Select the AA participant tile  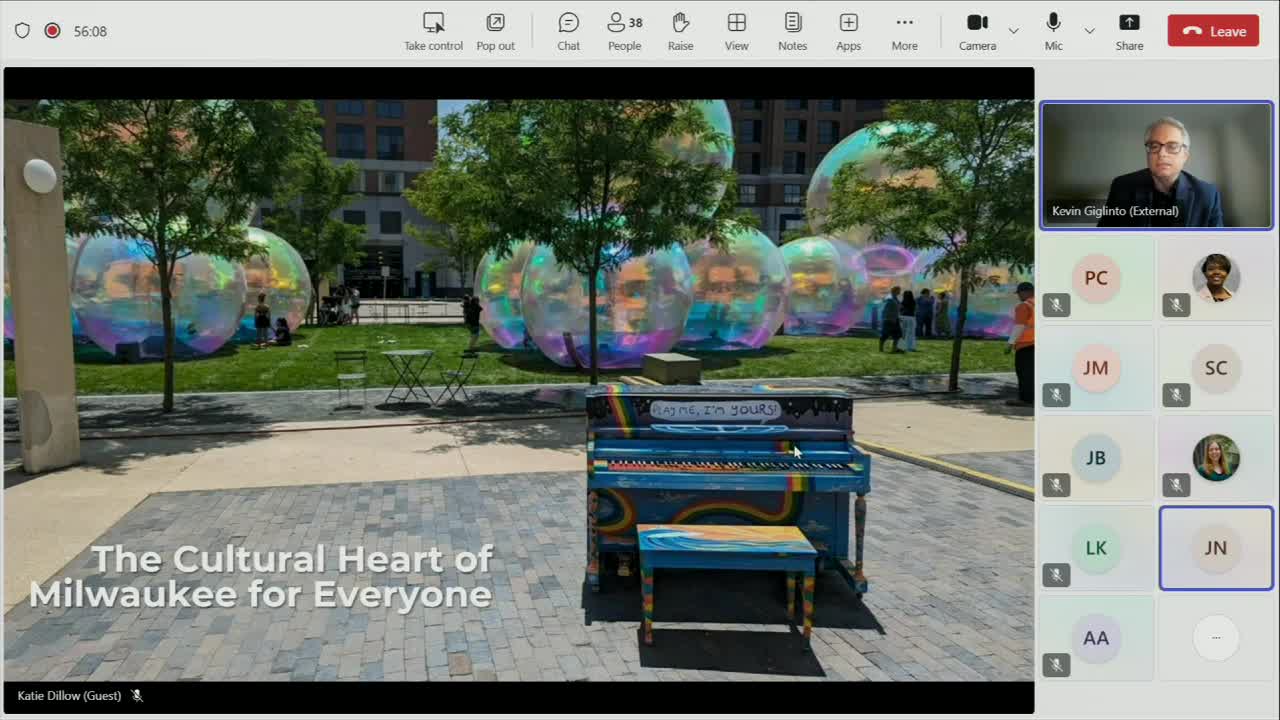(x=1097, y=638)
